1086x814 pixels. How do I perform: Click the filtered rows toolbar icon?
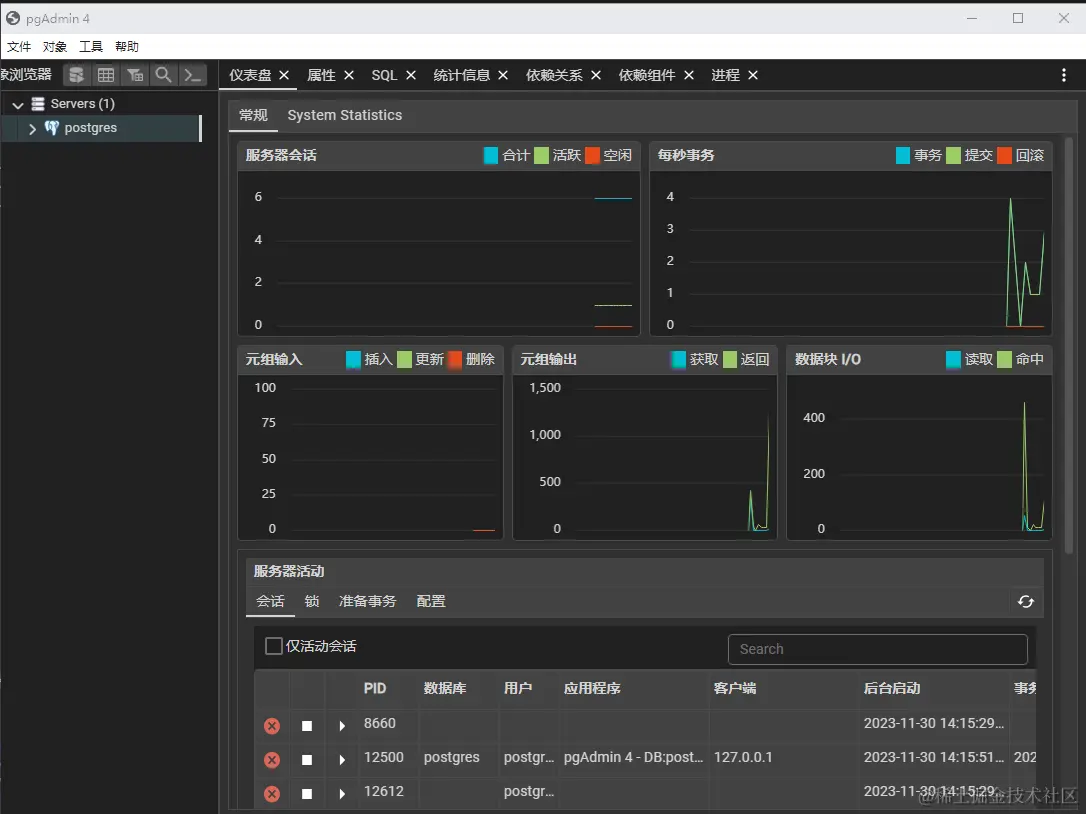135,75
